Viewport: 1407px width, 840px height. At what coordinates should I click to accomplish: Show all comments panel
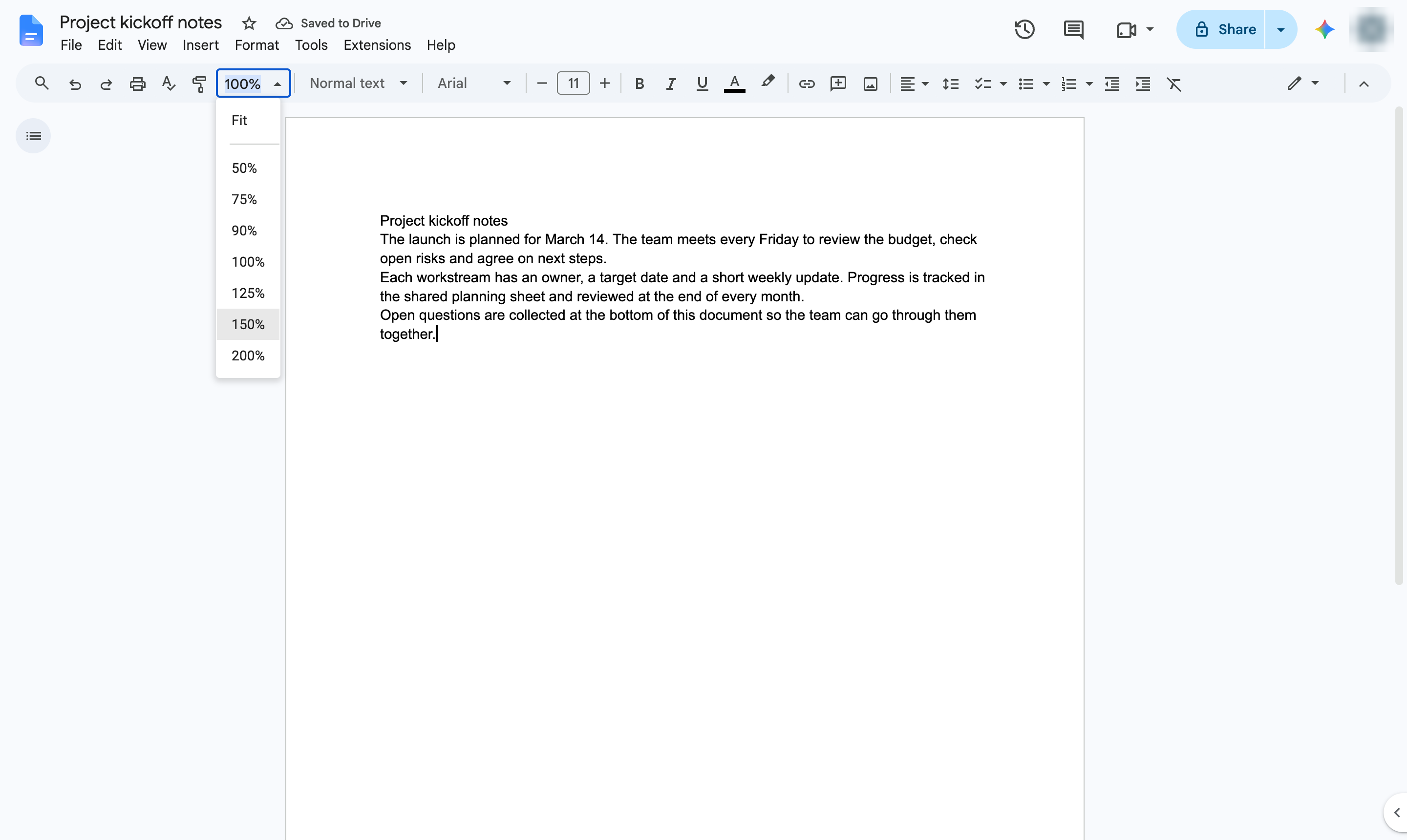[1073, 29]
